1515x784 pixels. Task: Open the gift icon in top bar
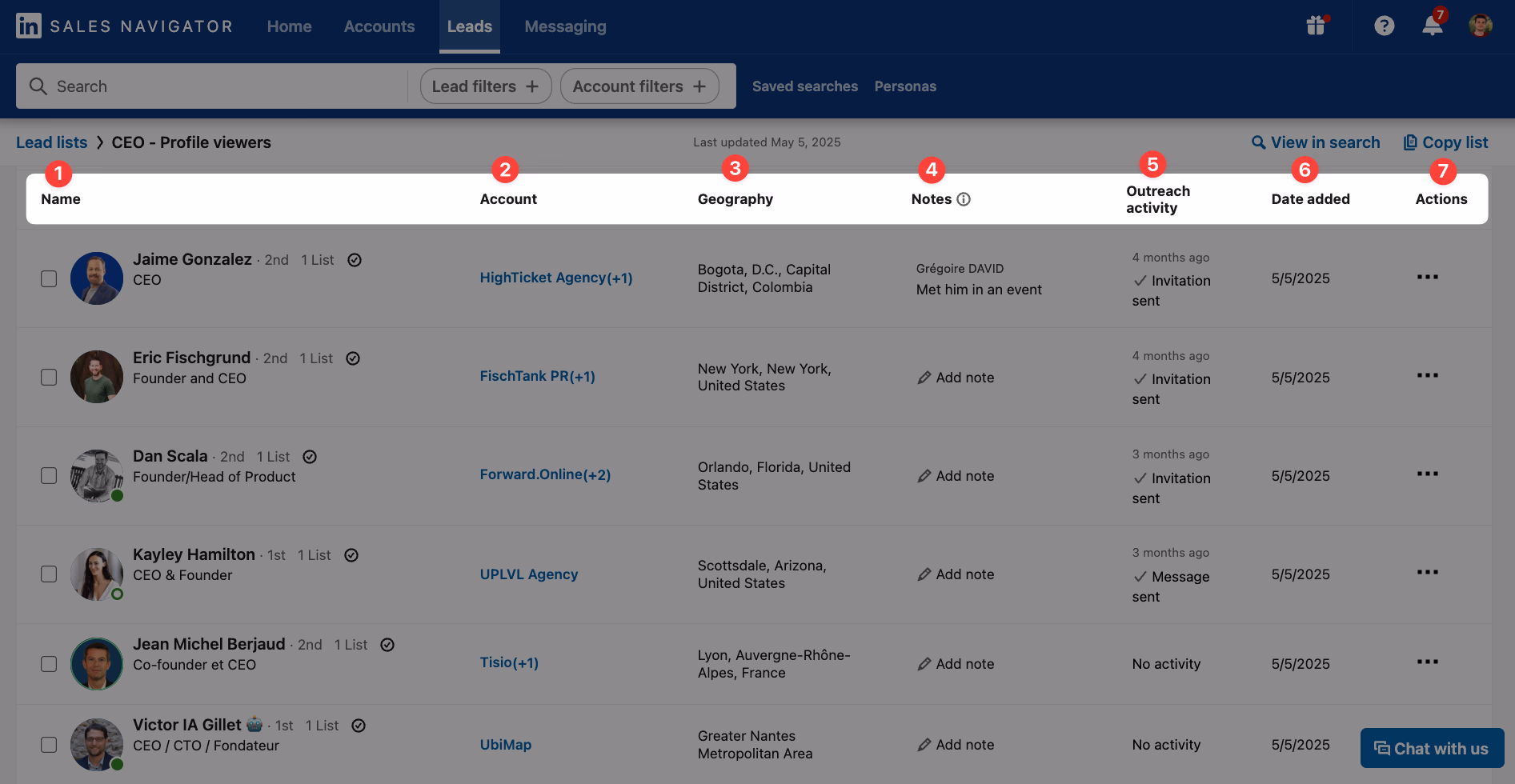1316,26
